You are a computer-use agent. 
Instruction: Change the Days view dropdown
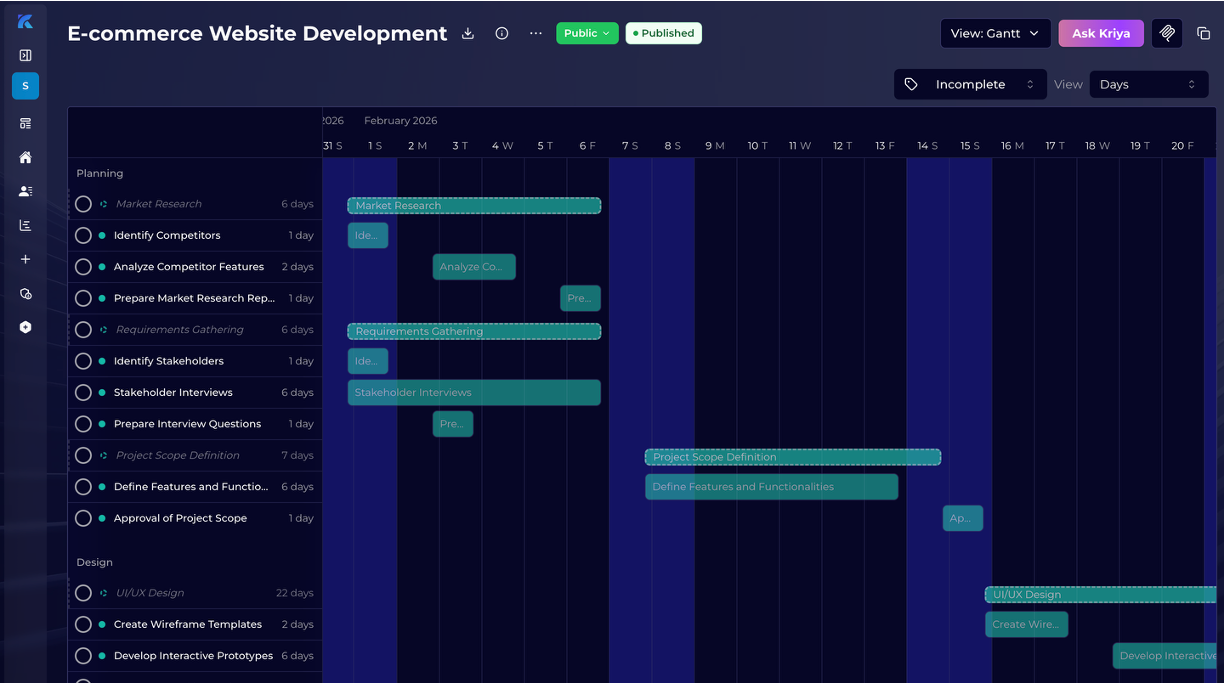tap(1148, 84)
